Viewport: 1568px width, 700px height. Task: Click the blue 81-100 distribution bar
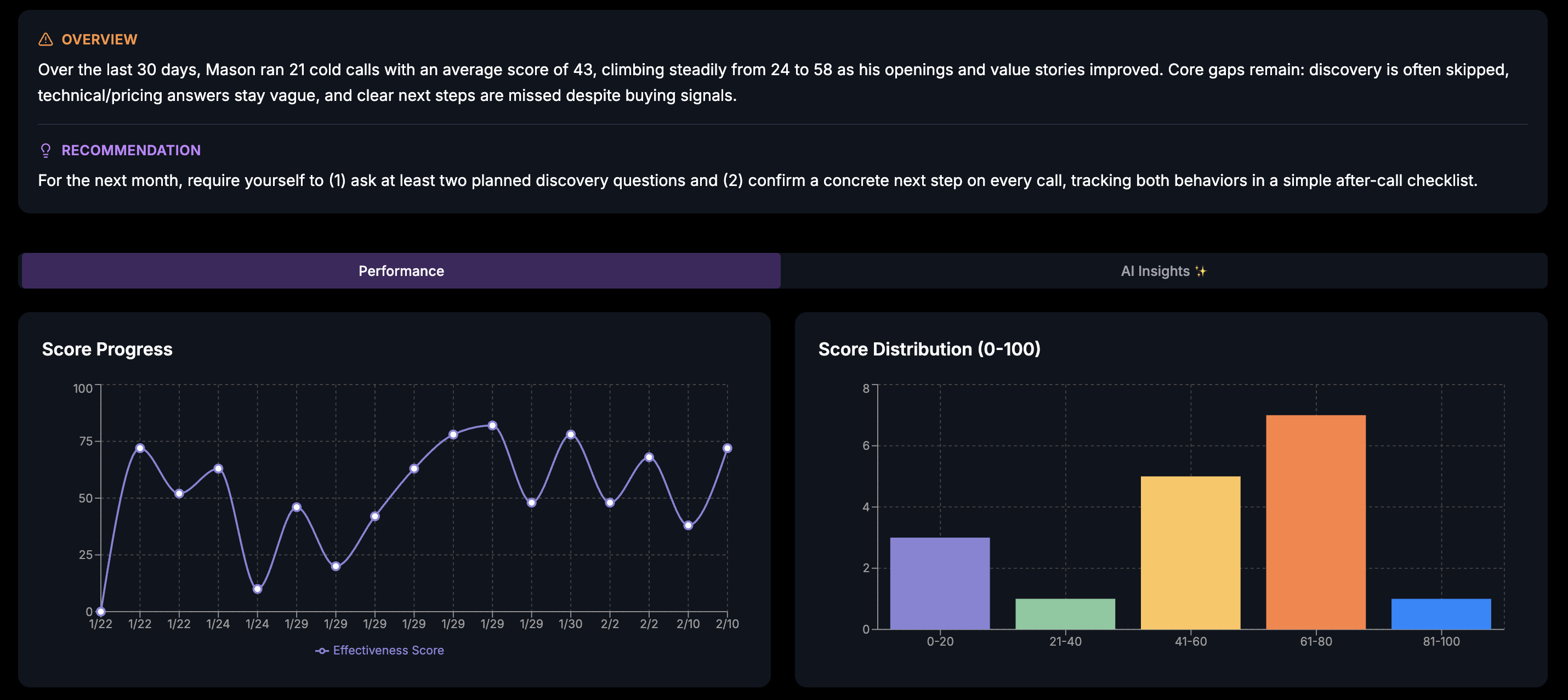coord(1441,613)
